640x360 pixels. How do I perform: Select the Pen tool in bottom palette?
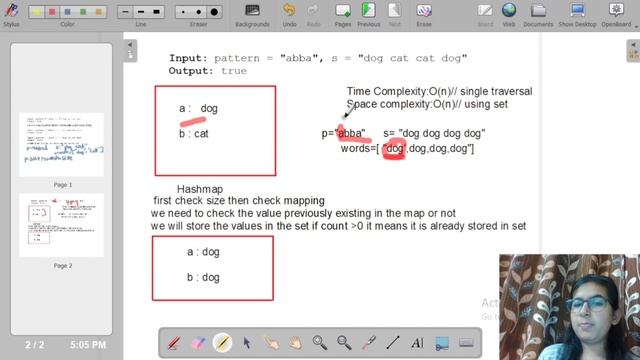coord(174,343)
